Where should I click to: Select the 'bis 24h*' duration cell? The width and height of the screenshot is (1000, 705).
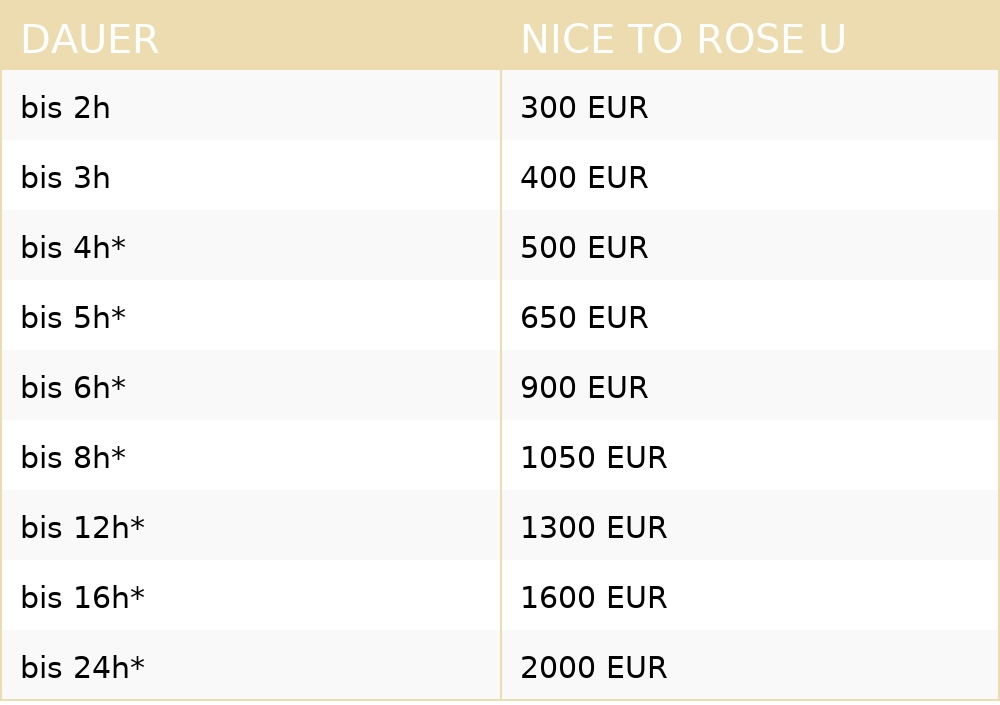tap(82, 668)
